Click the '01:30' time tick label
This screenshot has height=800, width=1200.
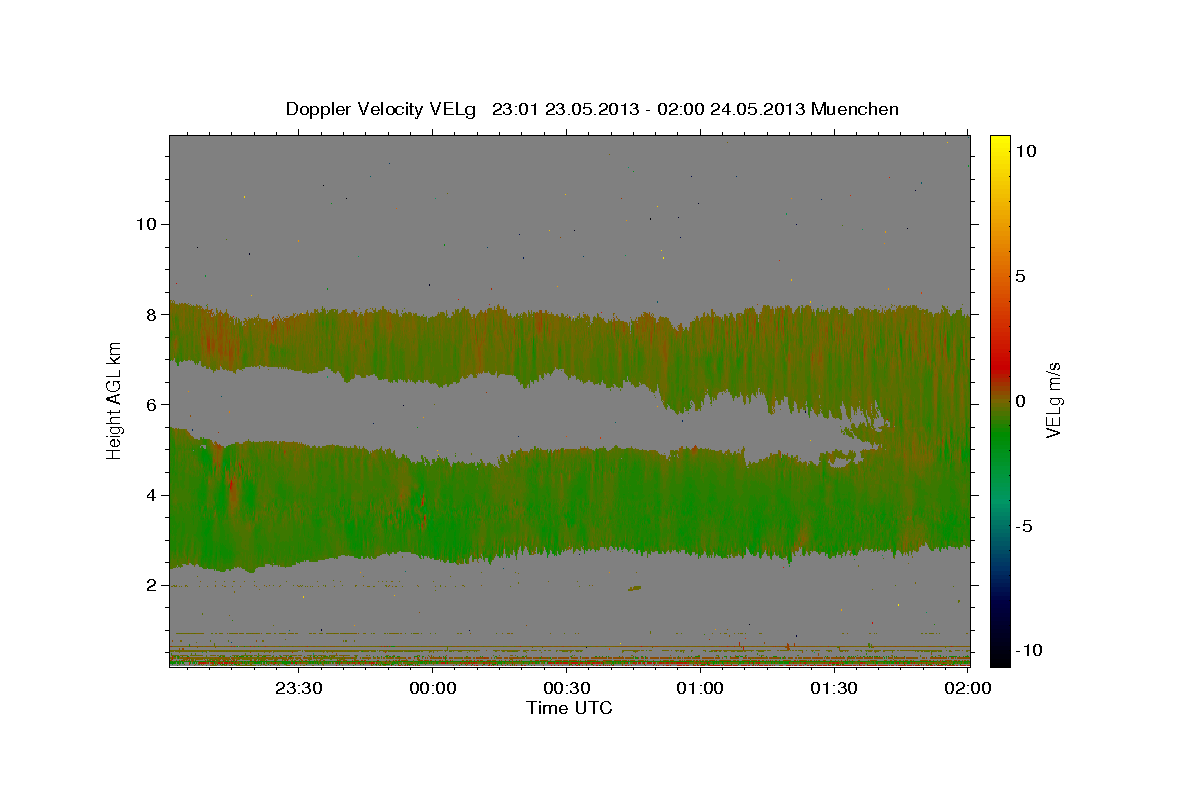833,688
